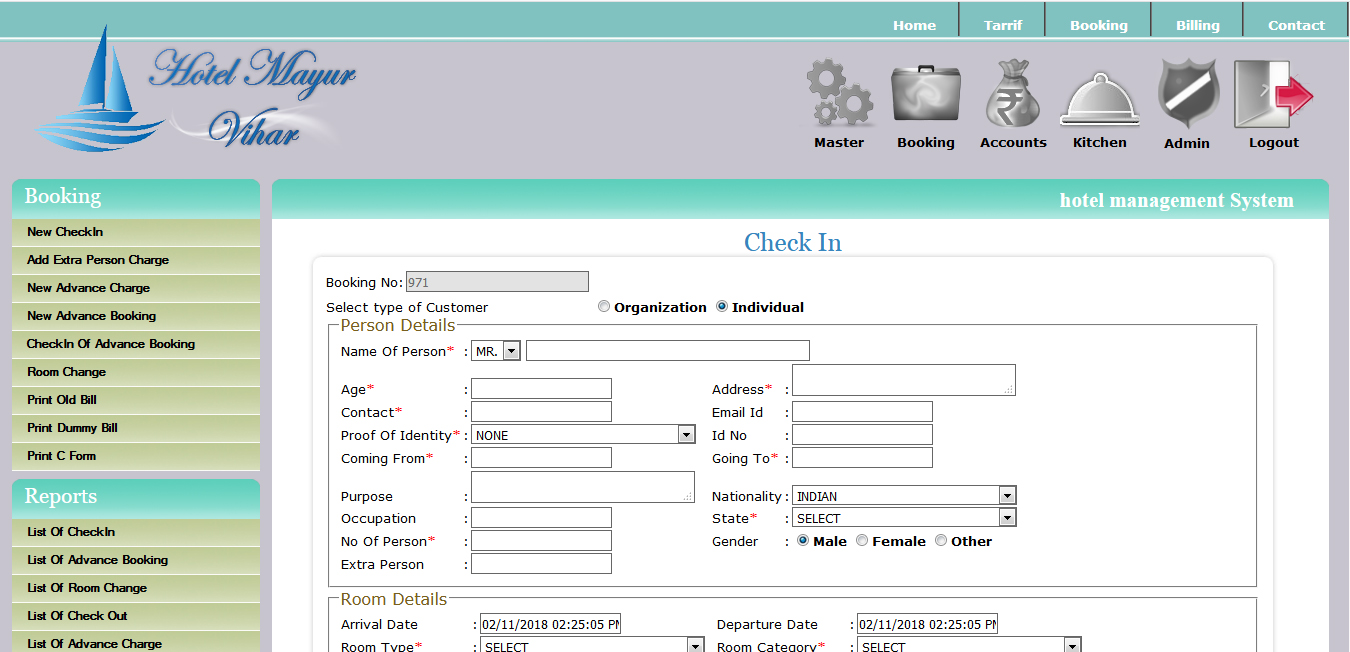Open List Of Room Change report
Screen dimensions: 1350x652
click(x=136, y=588)
